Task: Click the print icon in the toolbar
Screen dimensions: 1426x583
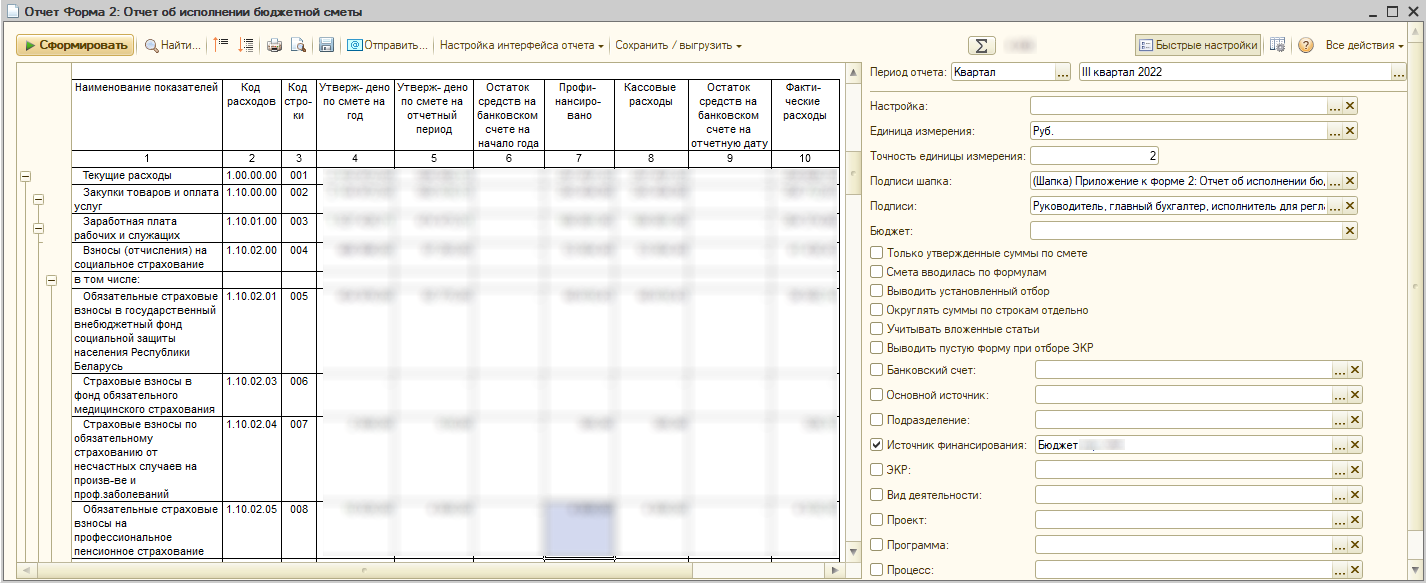Action: coord(274,45)
